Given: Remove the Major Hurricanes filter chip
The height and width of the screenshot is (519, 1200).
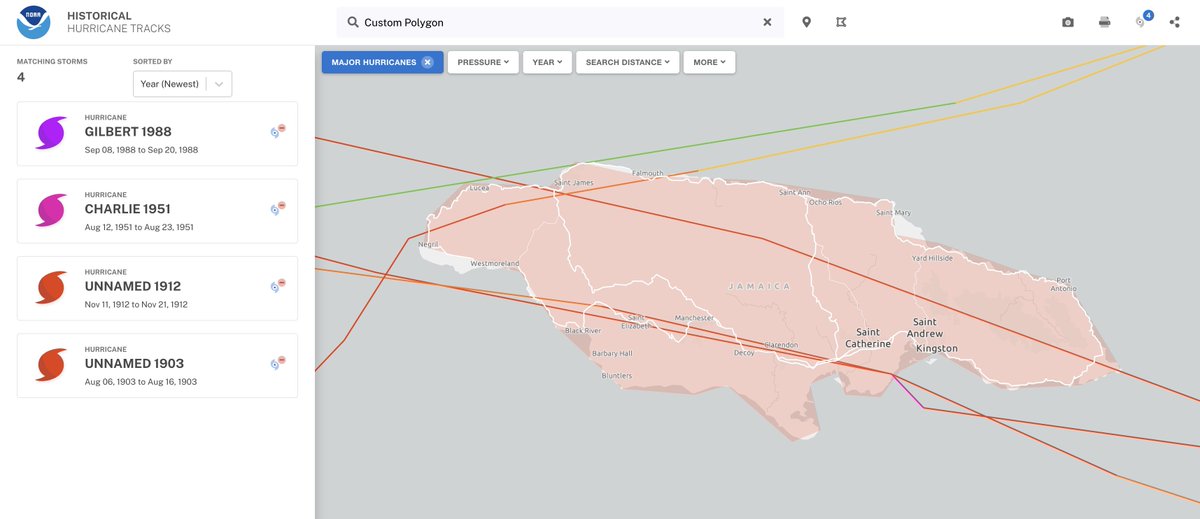Looking at the screenshot, I should pyautogui.click(x=427, y=62).
